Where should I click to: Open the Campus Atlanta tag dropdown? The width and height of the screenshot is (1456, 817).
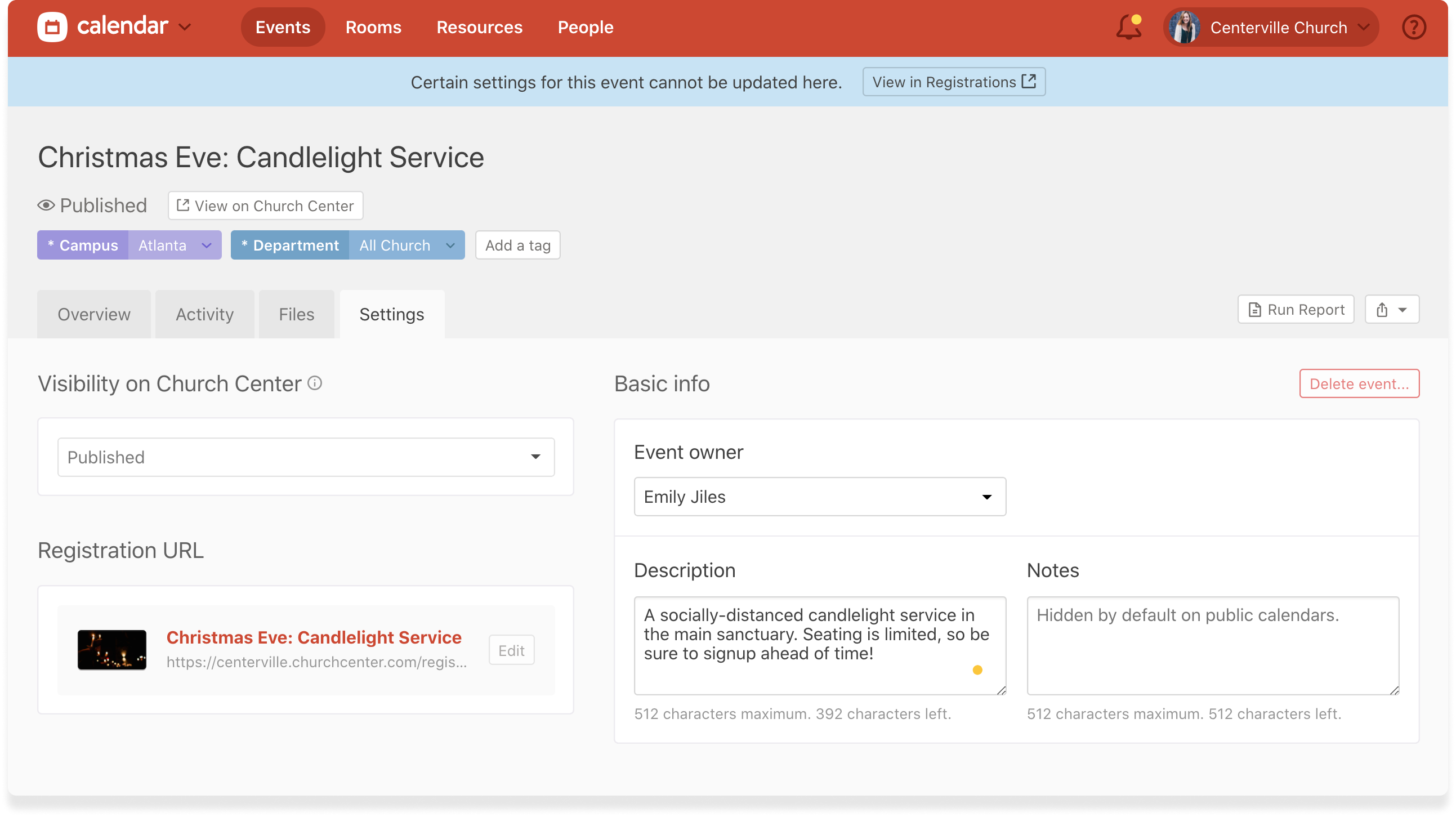pyautogui.click(x=175, y=245)
